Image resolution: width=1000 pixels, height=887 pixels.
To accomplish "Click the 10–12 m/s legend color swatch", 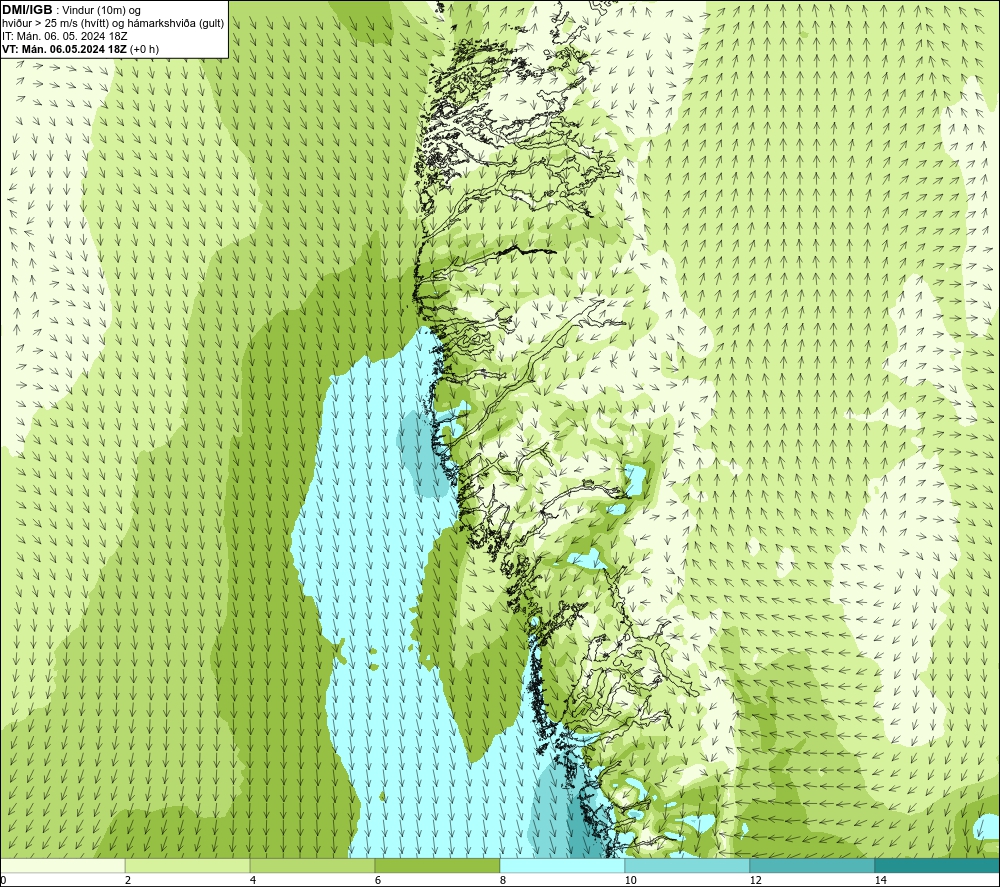I will coord(688,865).
